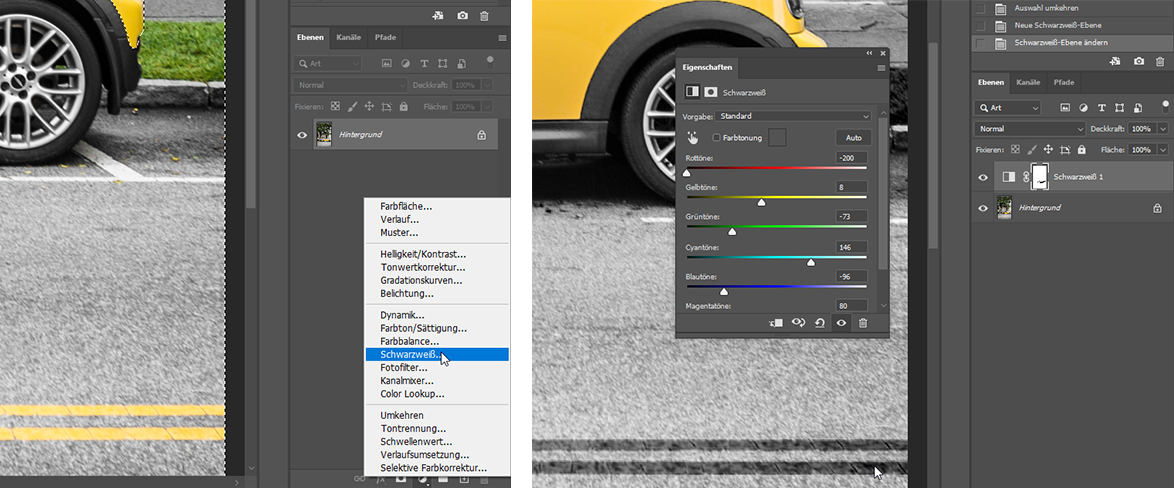Select Schwarzweiß-Ebene ändern history state
Screen dimensions: 1174x488
tap(1072, 43)
